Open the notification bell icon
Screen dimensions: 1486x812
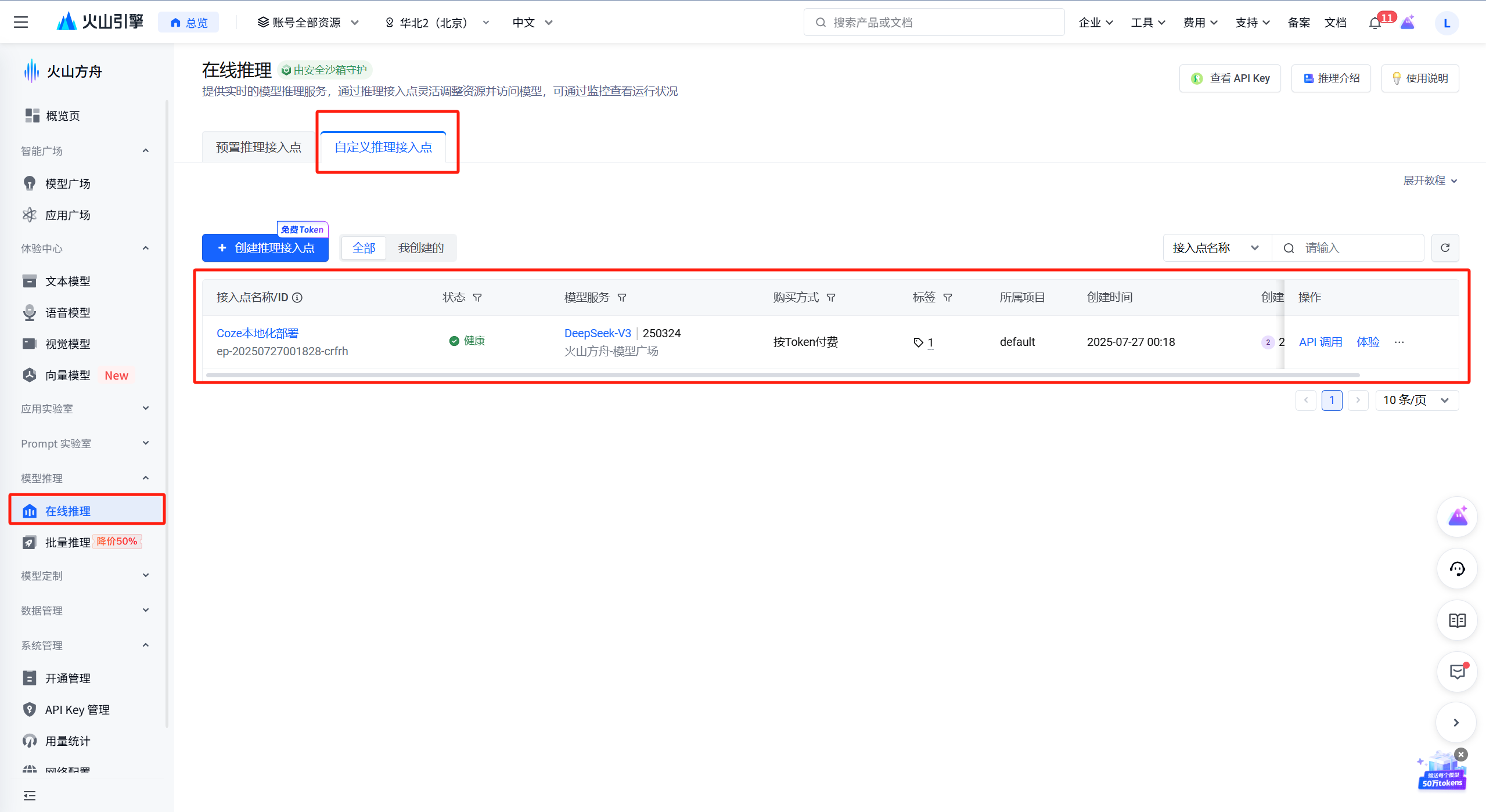click(1375, 23)
